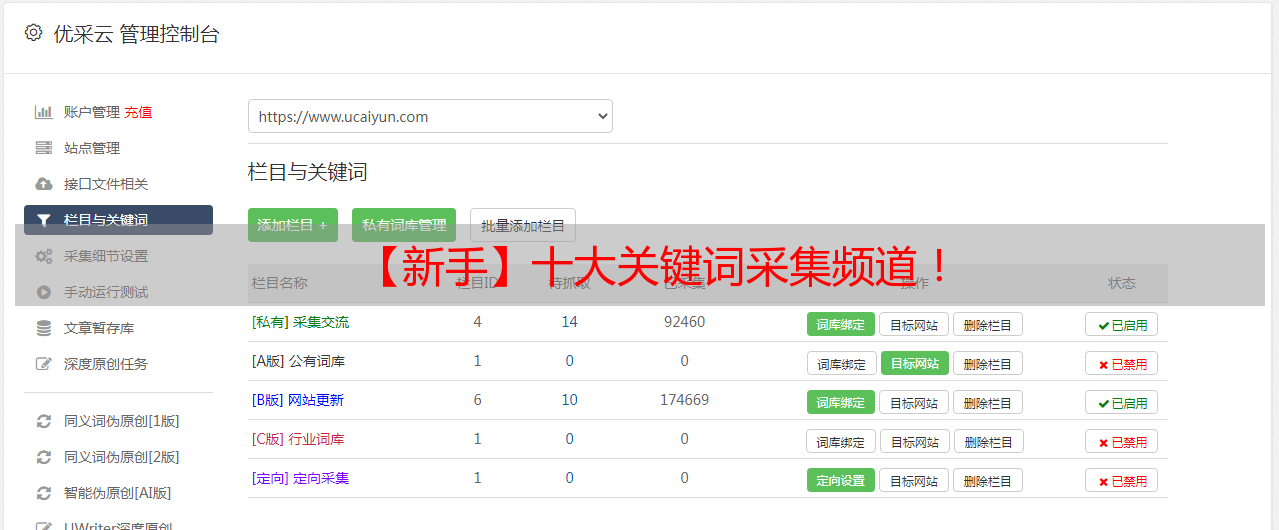
Task: Click the [私有] 采集交流 column name
Action: click(300, 322)
